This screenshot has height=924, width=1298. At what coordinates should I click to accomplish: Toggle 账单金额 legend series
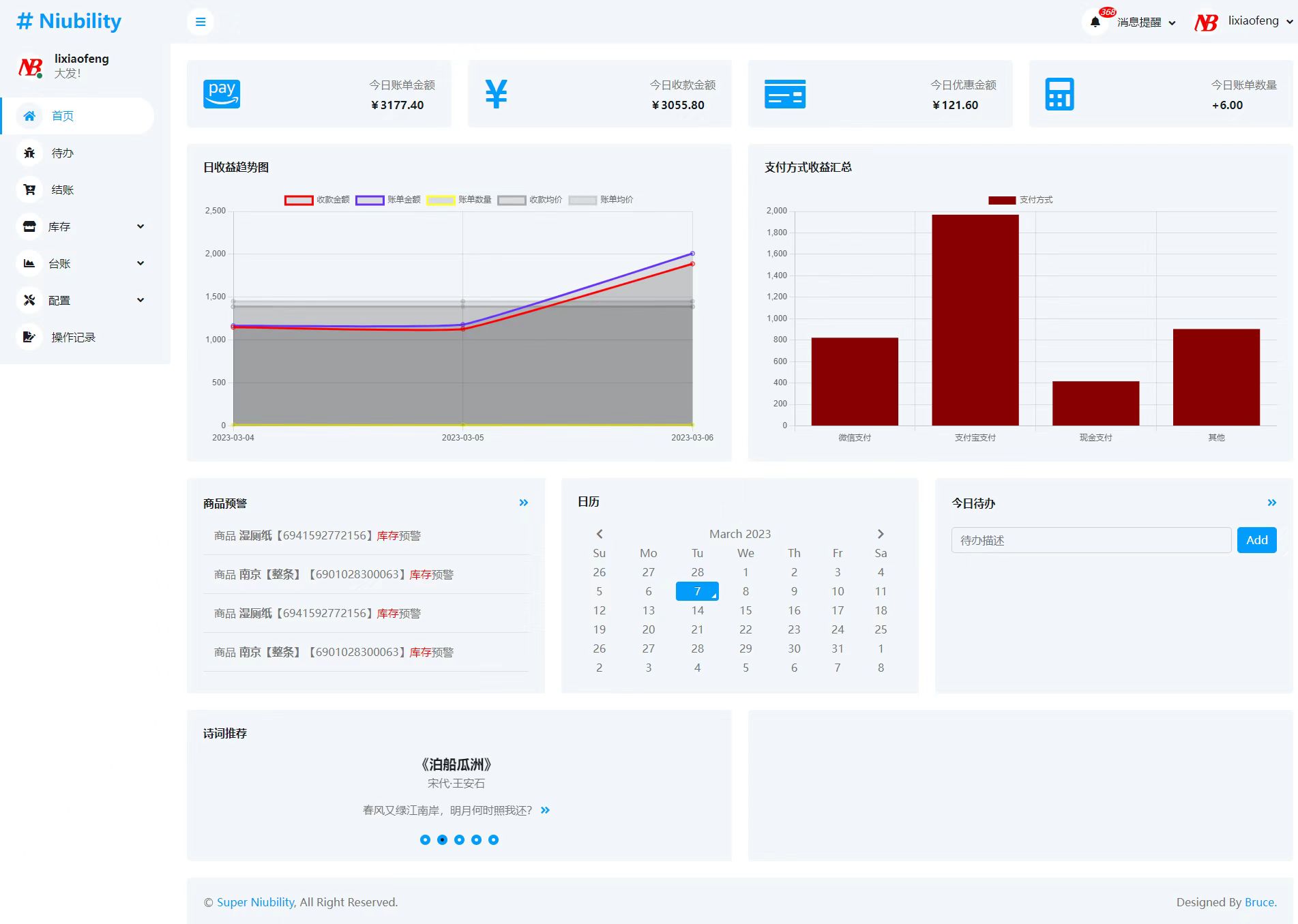pos(388,200)
